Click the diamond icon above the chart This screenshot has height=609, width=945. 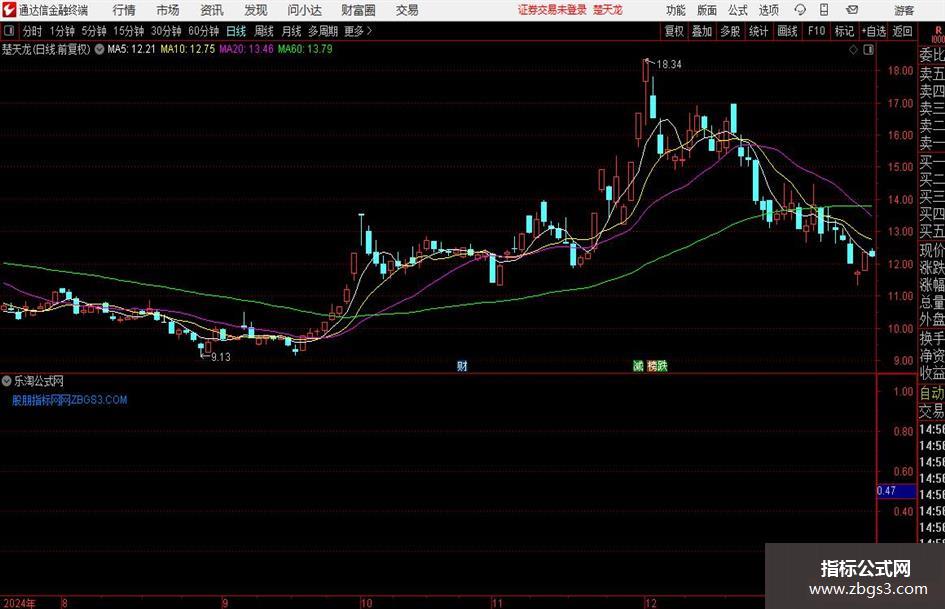853,50
